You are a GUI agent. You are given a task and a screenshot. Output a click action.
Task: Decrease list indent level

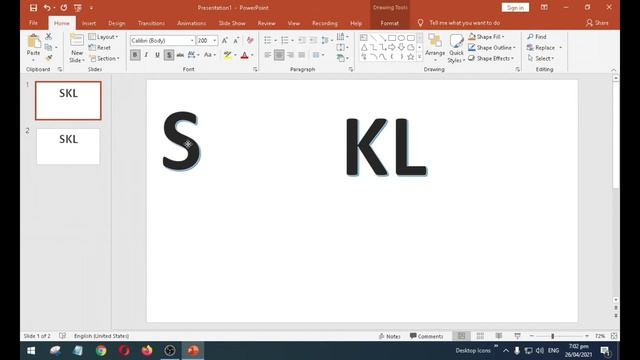(302, 40)
